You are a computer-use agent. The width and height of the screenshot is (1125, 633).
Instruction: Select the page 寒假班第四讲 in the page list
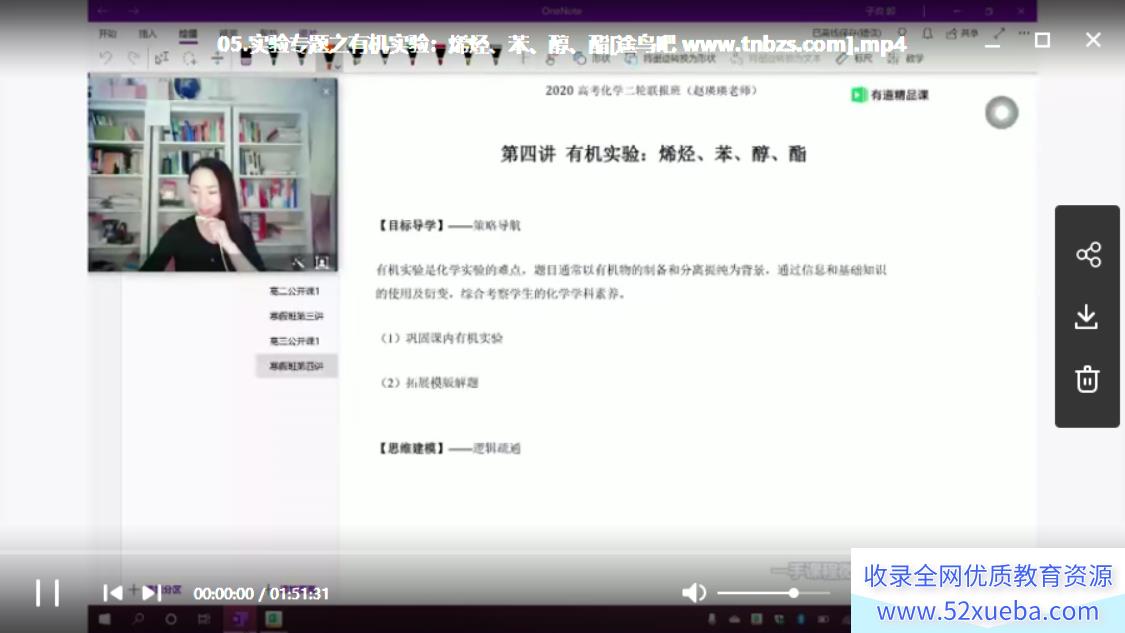[296, 366]
